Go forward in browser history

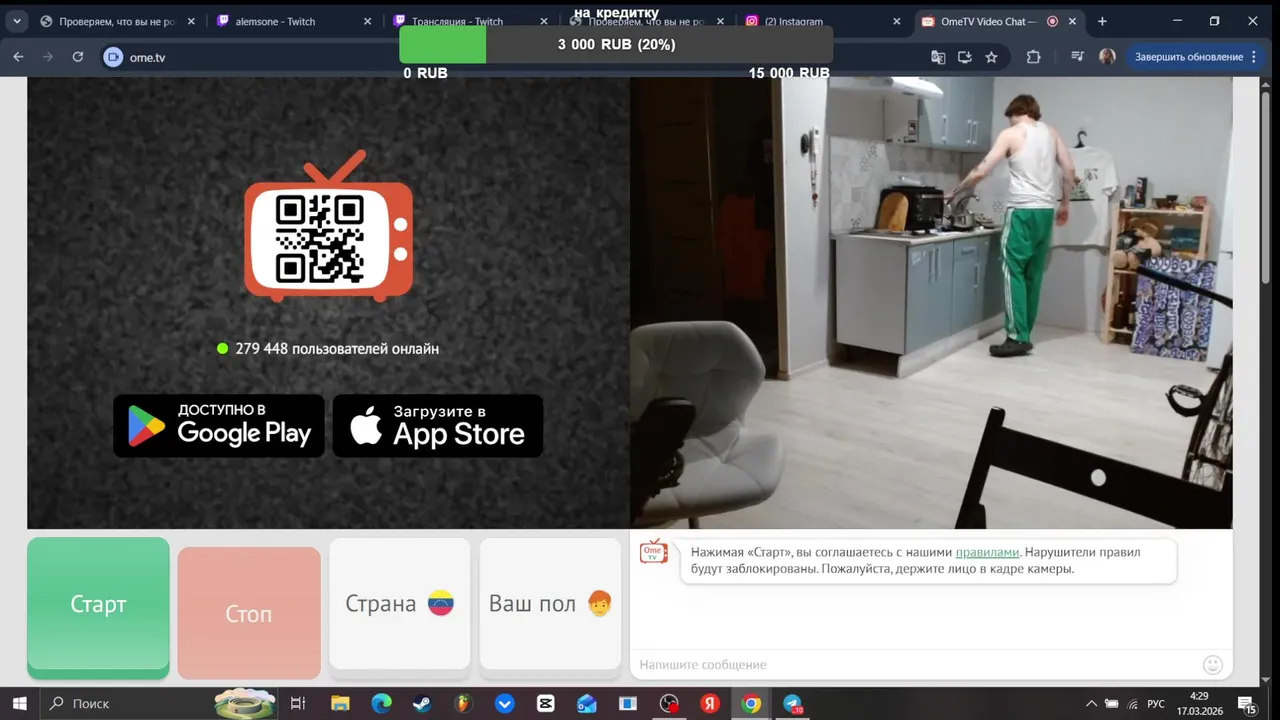tap(48, 57)
